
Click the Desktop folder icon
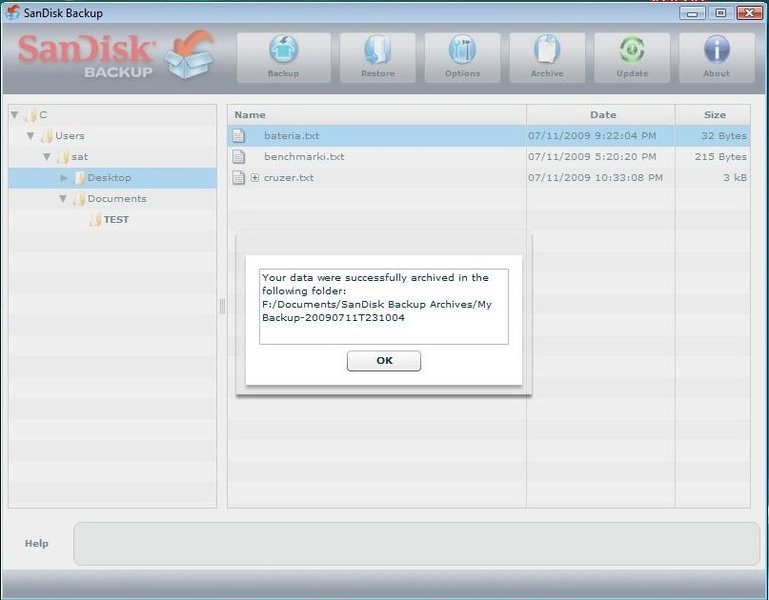(79, 178)
